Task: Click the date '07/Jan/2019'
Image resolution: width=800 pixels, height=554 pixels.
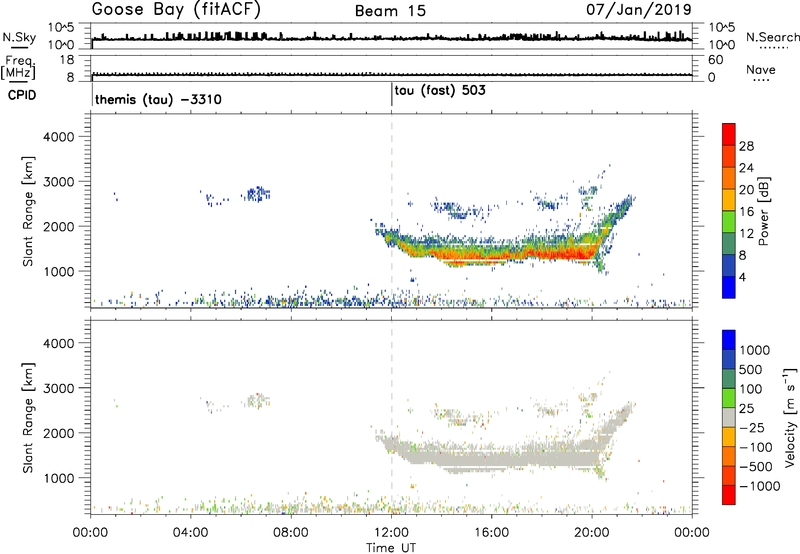Action: (639, 9)
